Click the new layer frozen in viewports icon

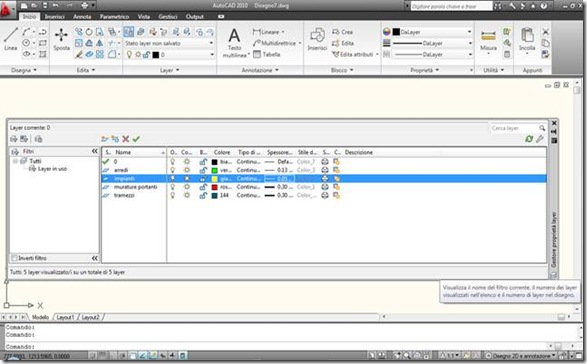point(115,139)
